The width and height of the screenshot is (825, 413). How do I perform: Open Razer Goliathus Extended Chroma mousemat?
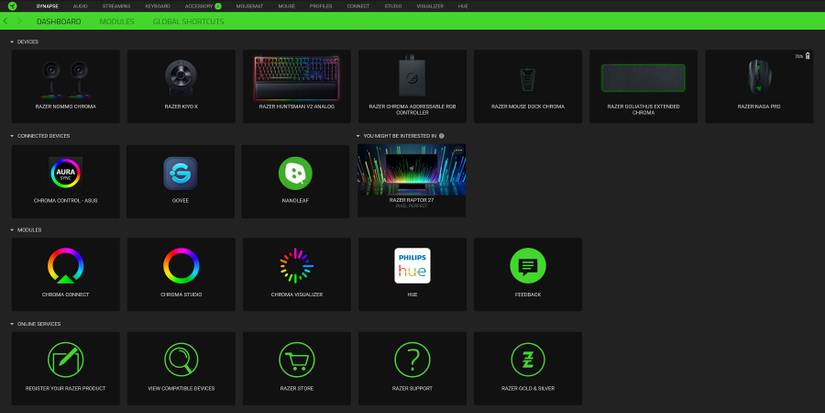(643, 86)
